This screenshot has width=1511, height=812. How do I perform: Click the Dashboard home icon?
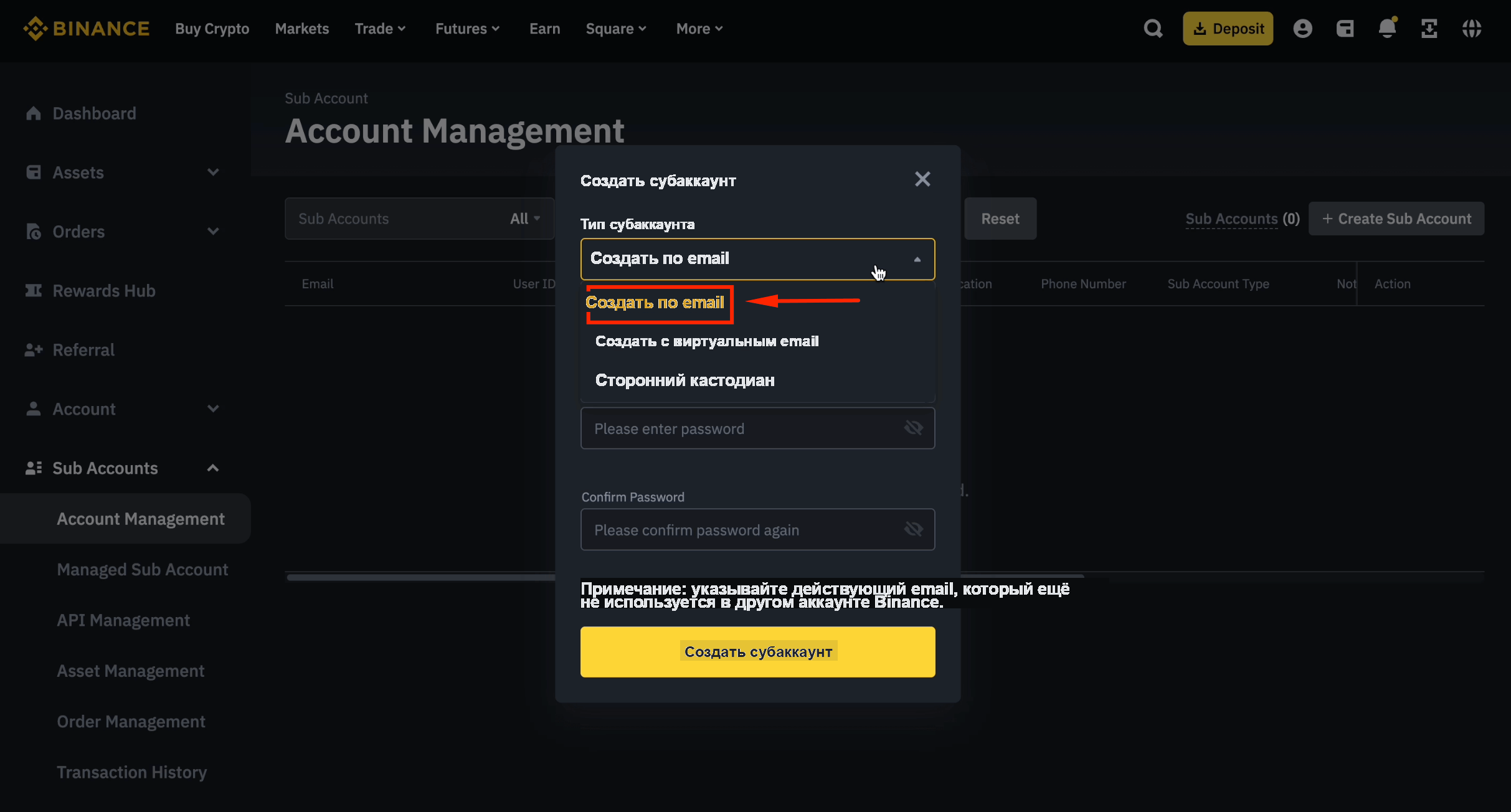pyautogui.click(x=34, y=113)
